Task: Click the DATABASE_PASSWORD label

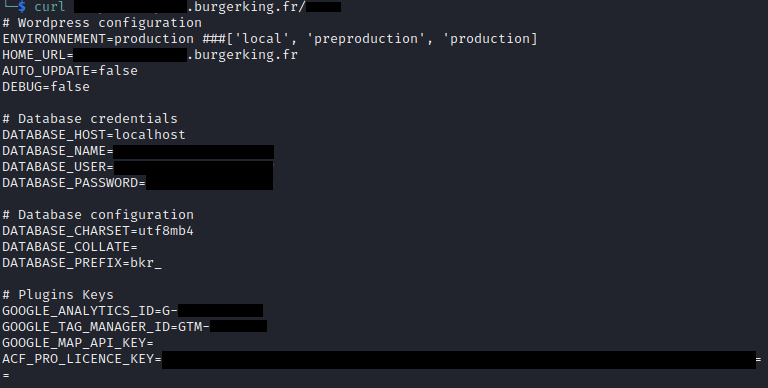Action: (70, 183)
